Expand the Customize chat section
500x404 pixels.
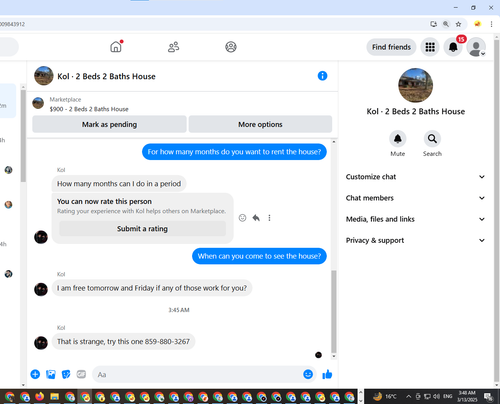[x=415, y=177]
